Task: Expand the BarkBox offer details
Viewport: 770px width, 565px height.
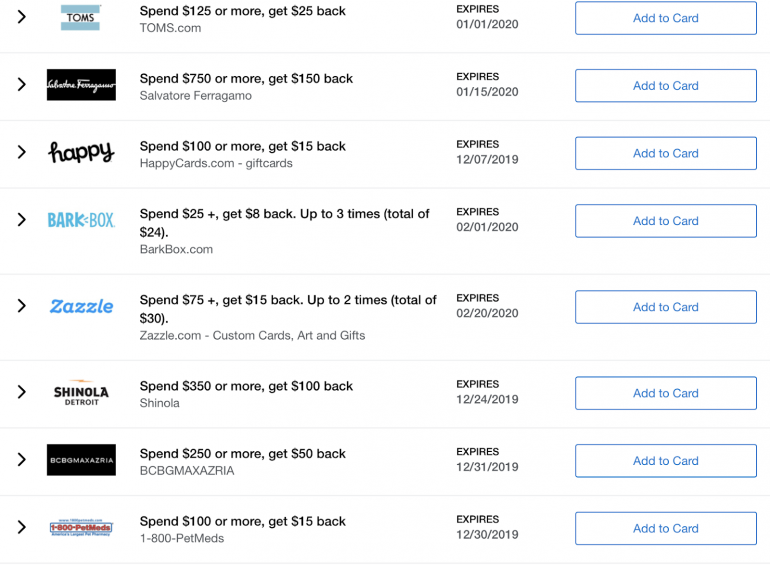Action: click(x=21, y=220)
